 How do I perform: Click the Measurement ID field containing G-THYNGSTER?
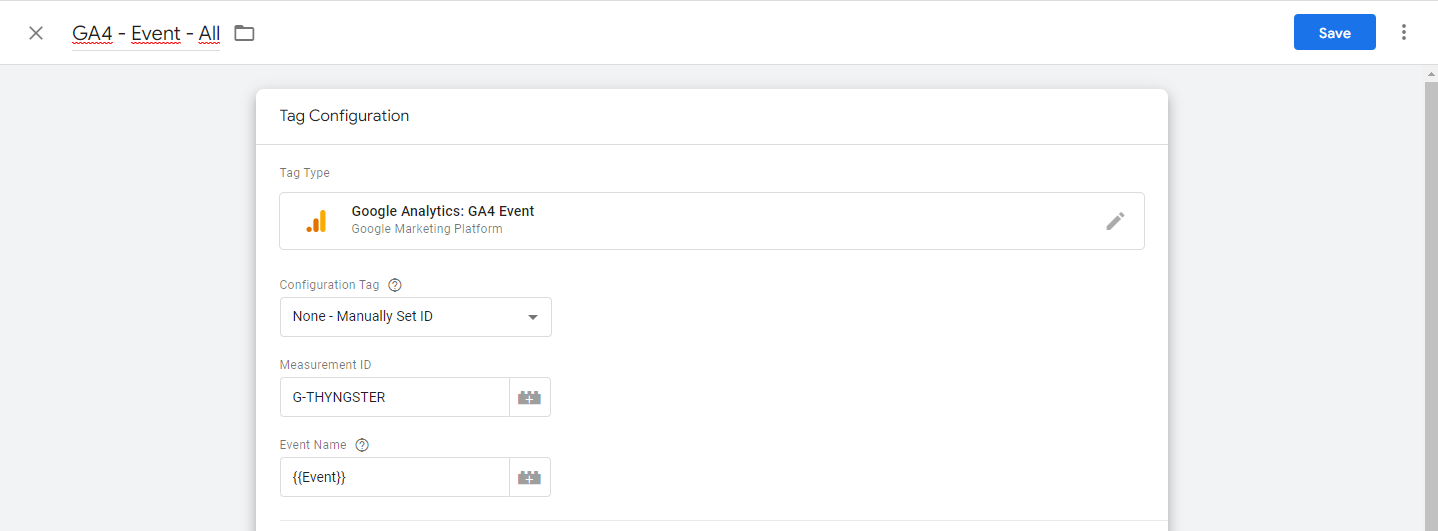(394, 397)
